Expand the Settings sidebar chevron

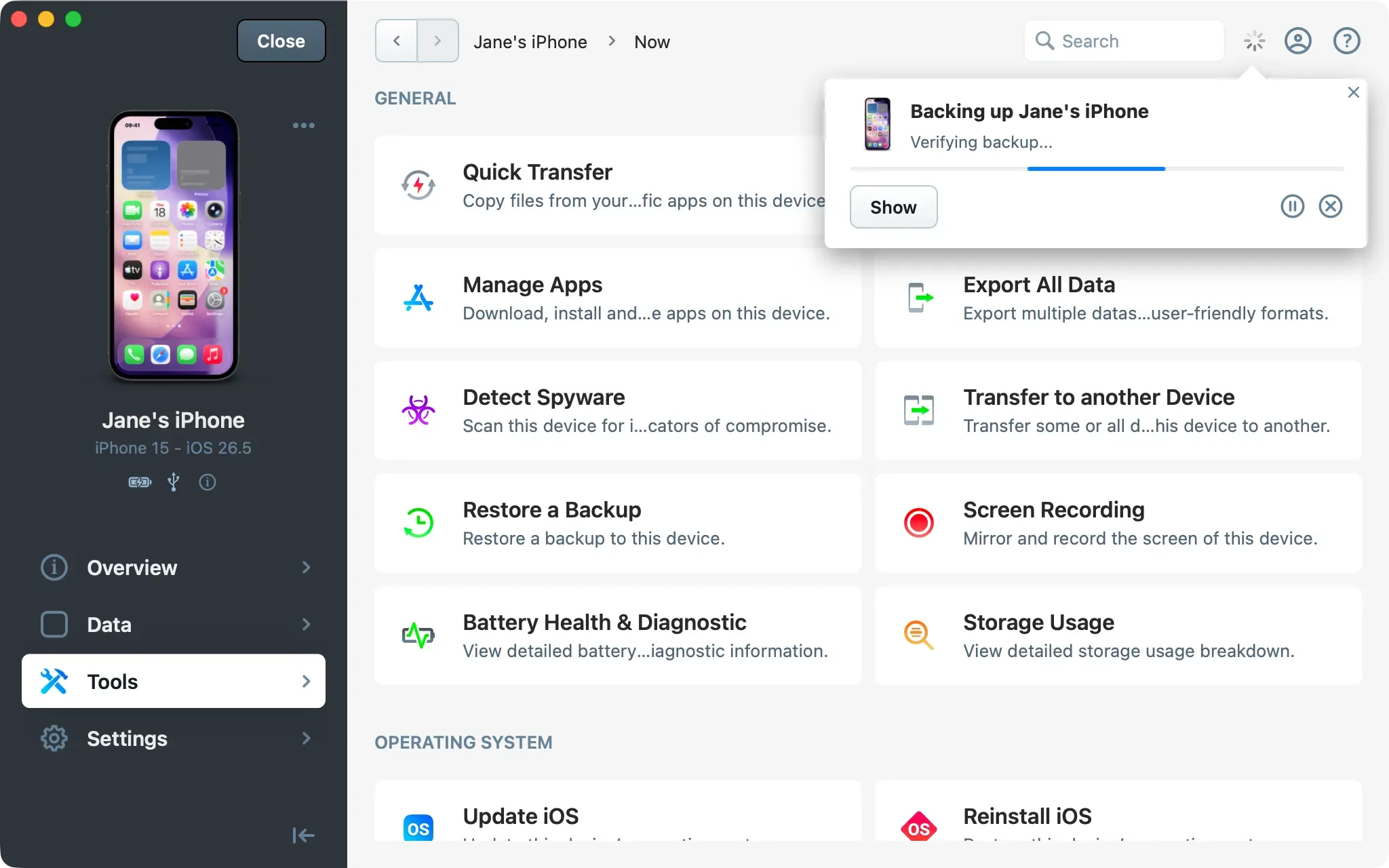coord(306,738)
